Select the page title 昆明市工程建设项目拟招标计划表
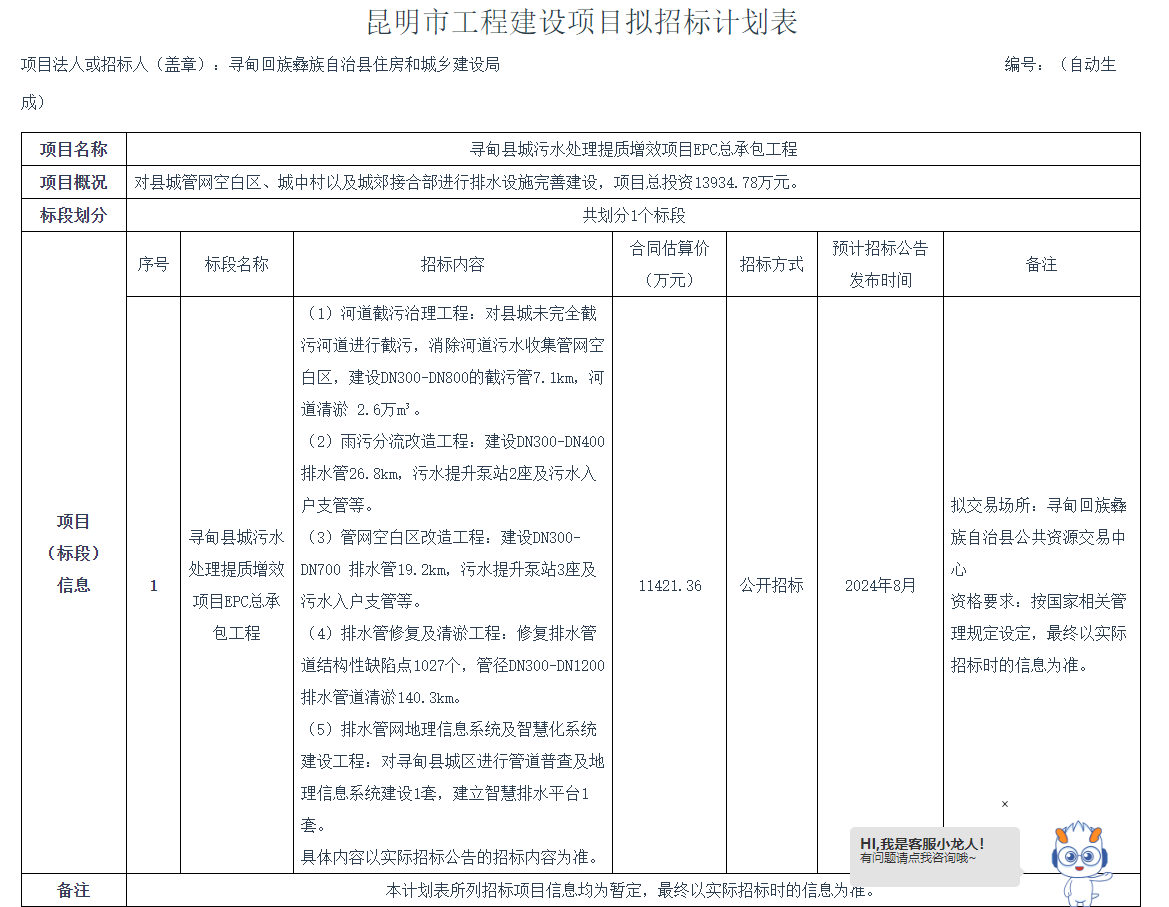The height and width of the screenshot is (907, 1169). click(582, 22)
